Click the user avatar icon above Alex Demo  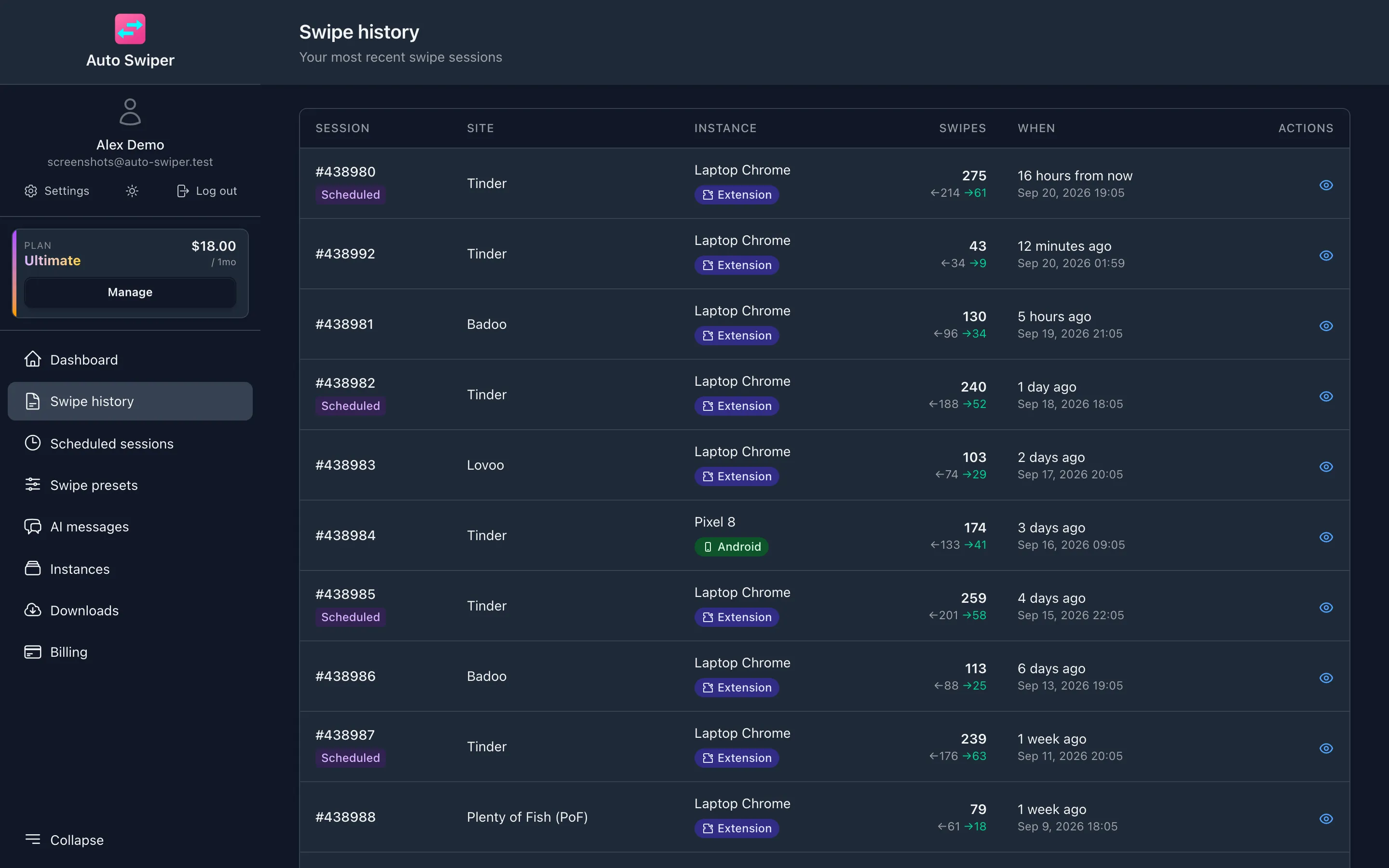130,112
